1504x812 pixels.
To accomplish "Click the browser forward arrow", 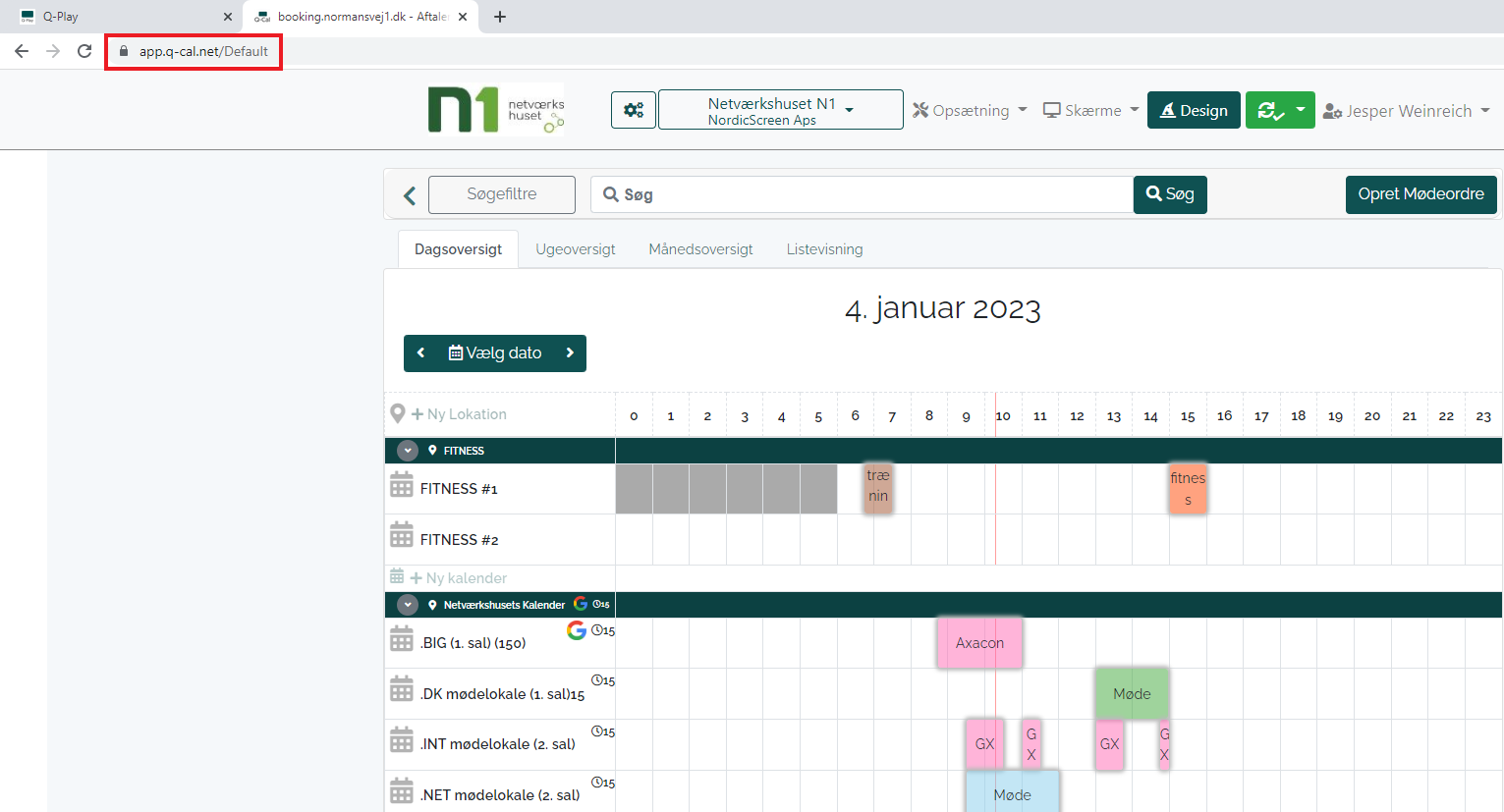I will pos(53,51).
